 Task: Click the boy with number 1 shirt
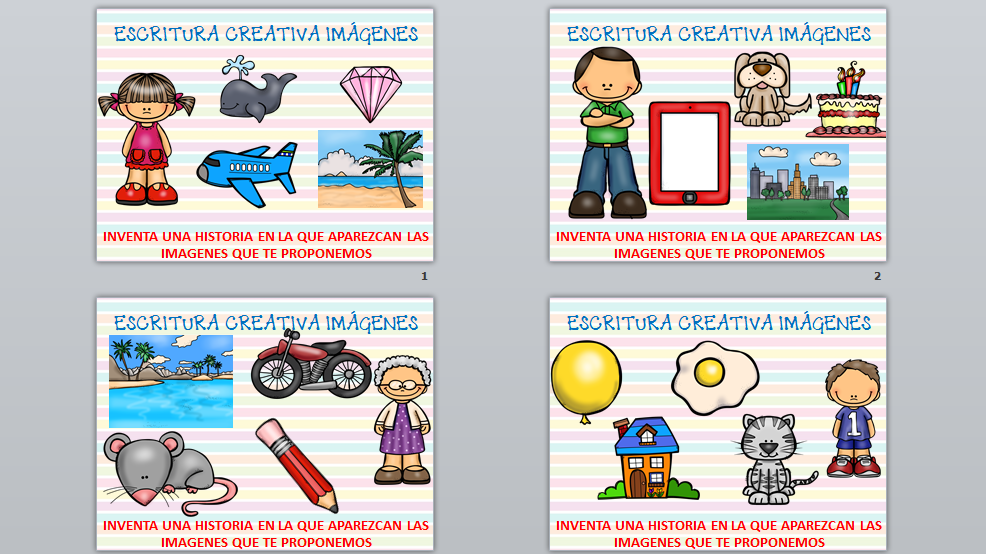[854, 419]
